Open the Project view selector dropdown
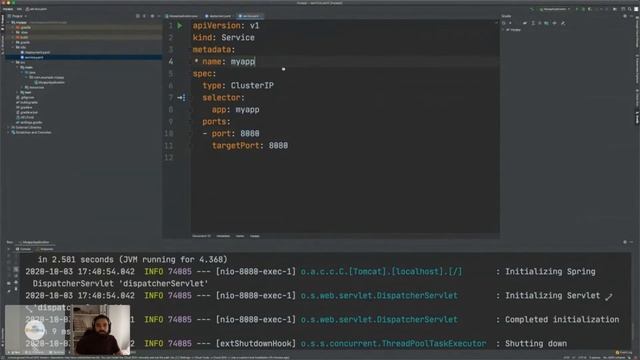Viewport: 640px width, 360px height. pyautogui.click(x=18, y=16)
